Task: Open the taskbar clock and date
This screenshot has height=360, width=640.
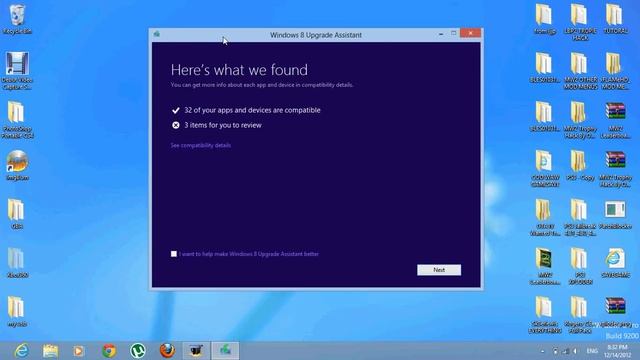Action: point(617,351)
